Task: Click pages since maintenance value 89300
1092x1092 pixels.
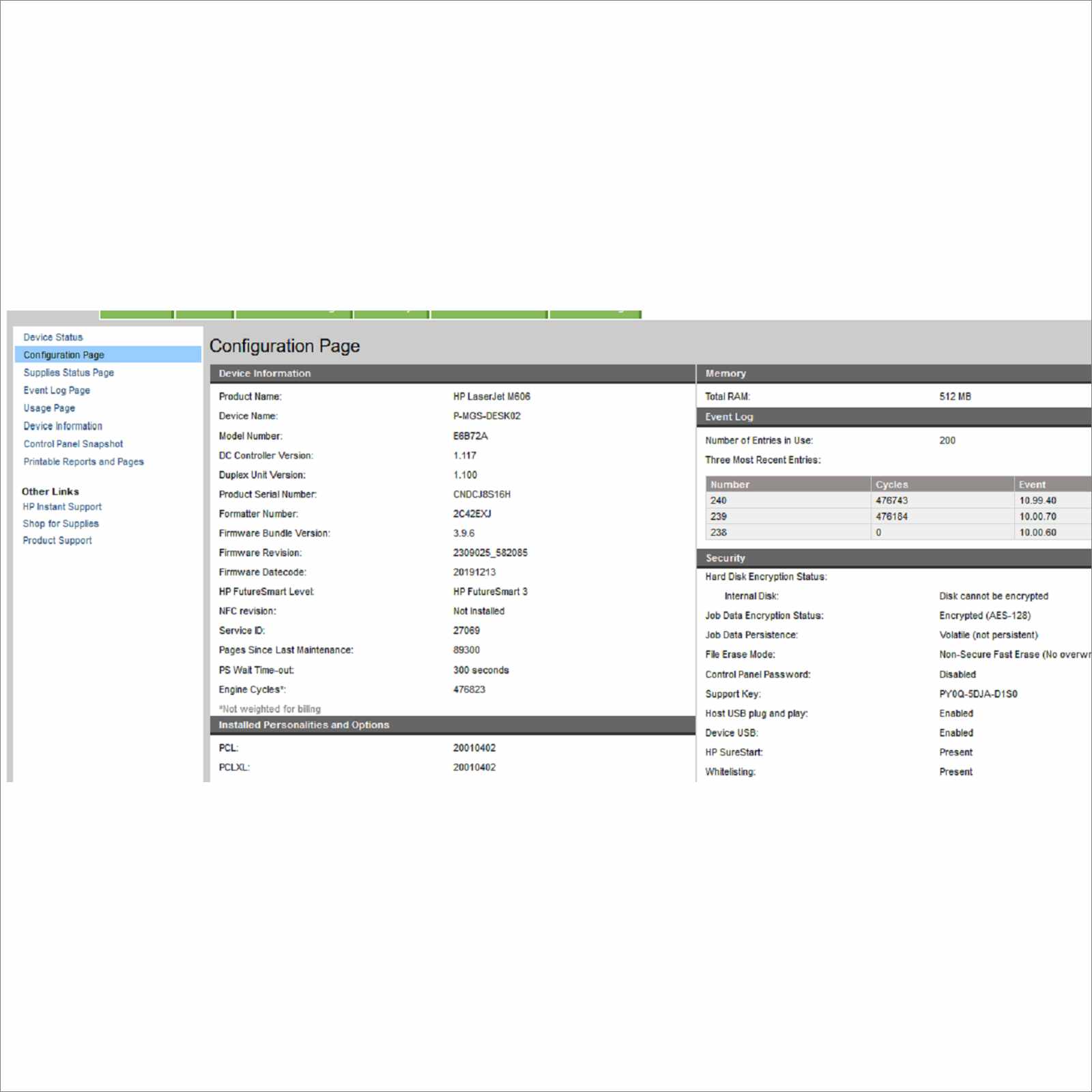Action: [x=466, y=650]
